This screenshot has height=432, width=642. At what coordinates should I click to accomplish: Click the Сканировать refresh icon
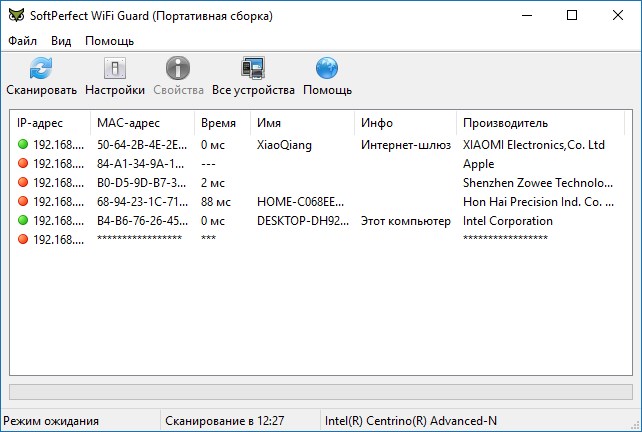(41, 68)
